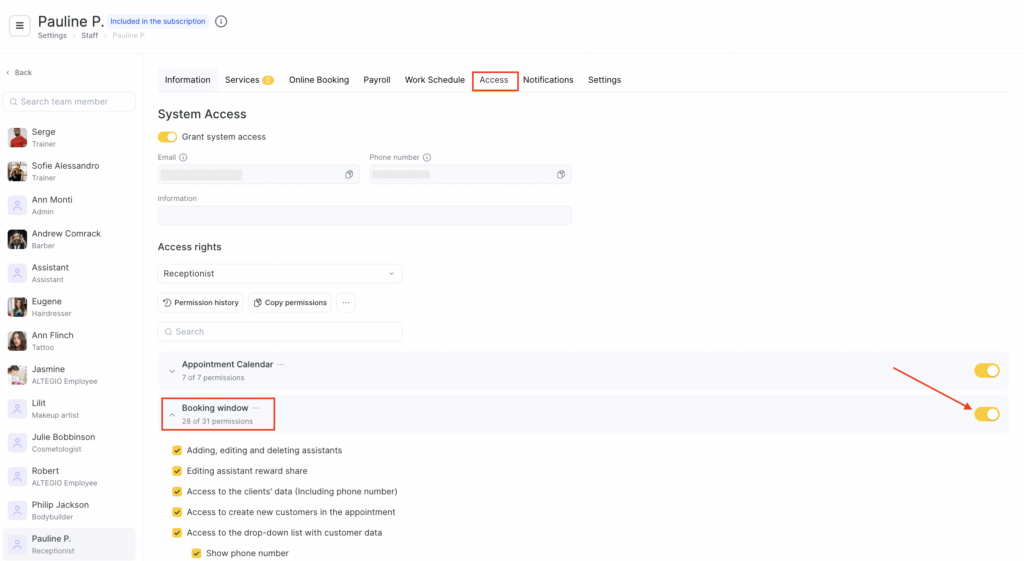Open three-dot menu beside Copy permissions

click(346, 302)
